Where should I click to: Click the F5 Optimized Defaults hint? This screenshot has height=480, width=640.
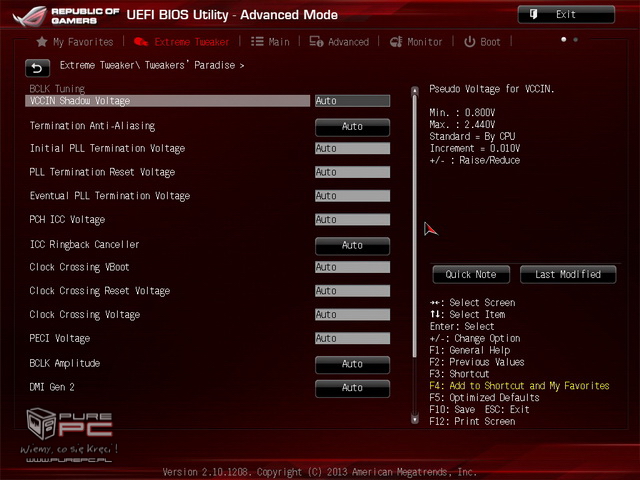(484, 398)
